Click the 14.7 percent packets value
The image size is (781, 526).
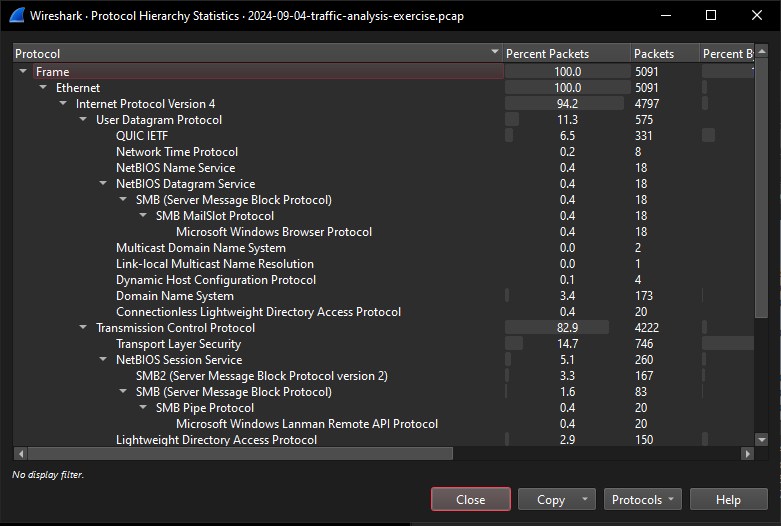pyautogui.click(x=567, y=344)
